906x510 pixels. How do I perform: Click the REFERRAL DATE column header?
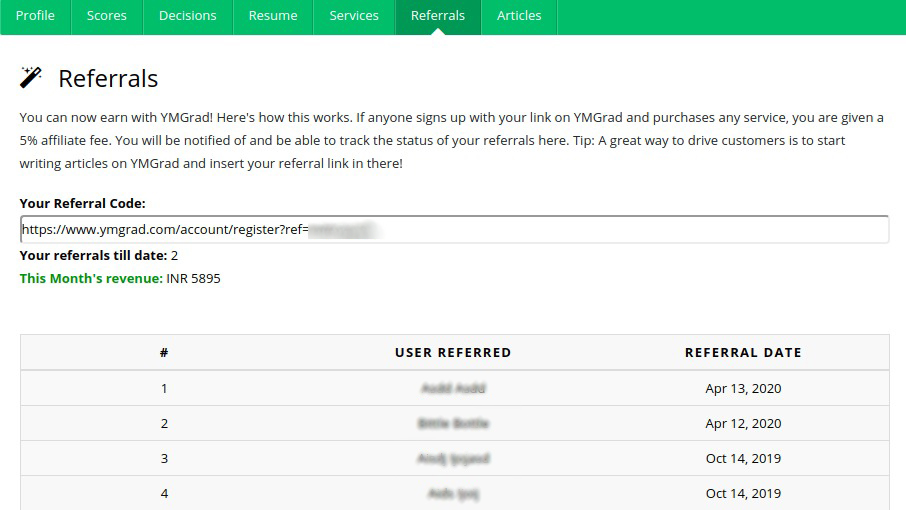(x=743, y=352)
